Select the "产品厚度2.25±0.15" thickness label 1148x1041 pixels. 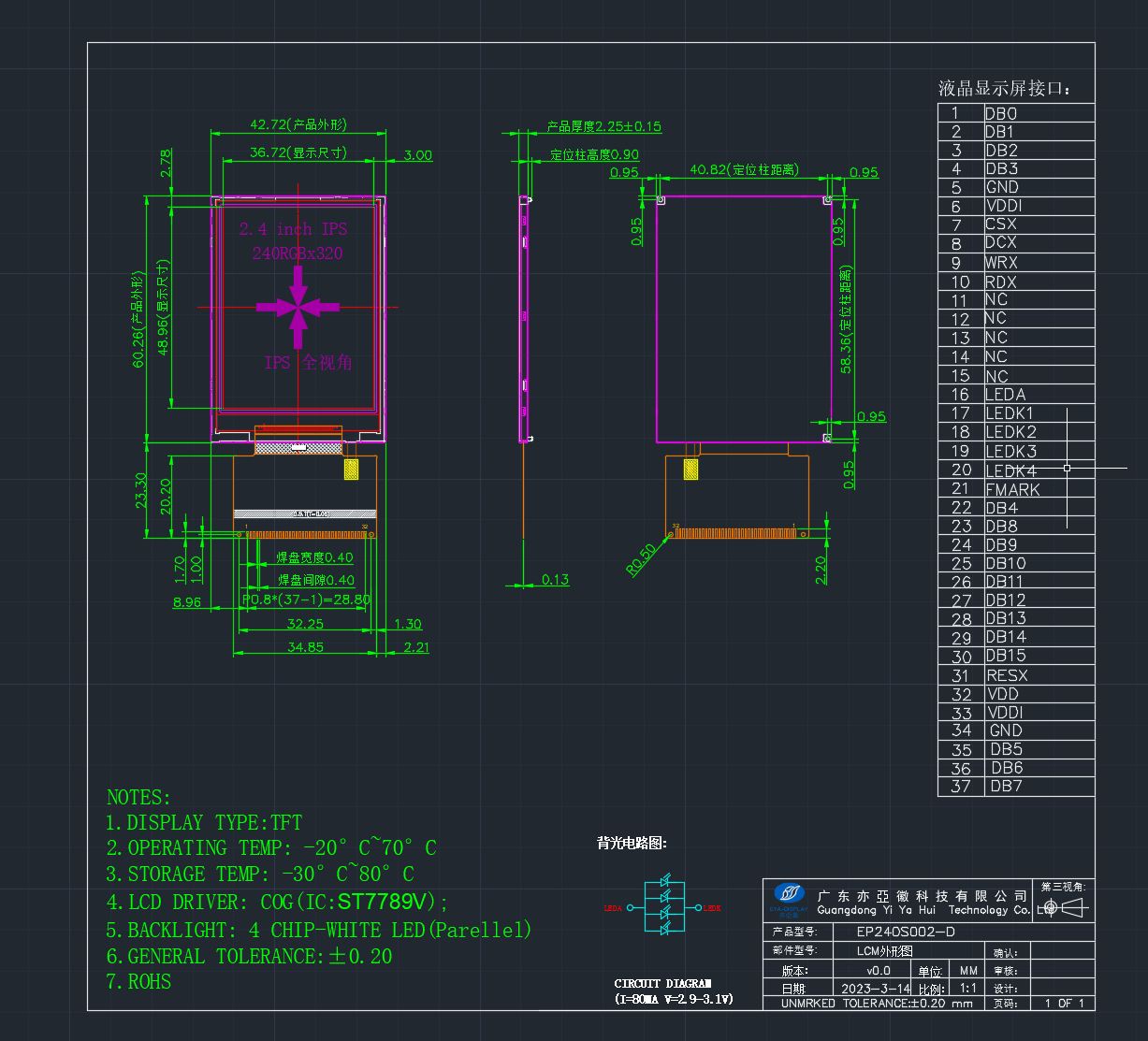[x=603, y=126]
